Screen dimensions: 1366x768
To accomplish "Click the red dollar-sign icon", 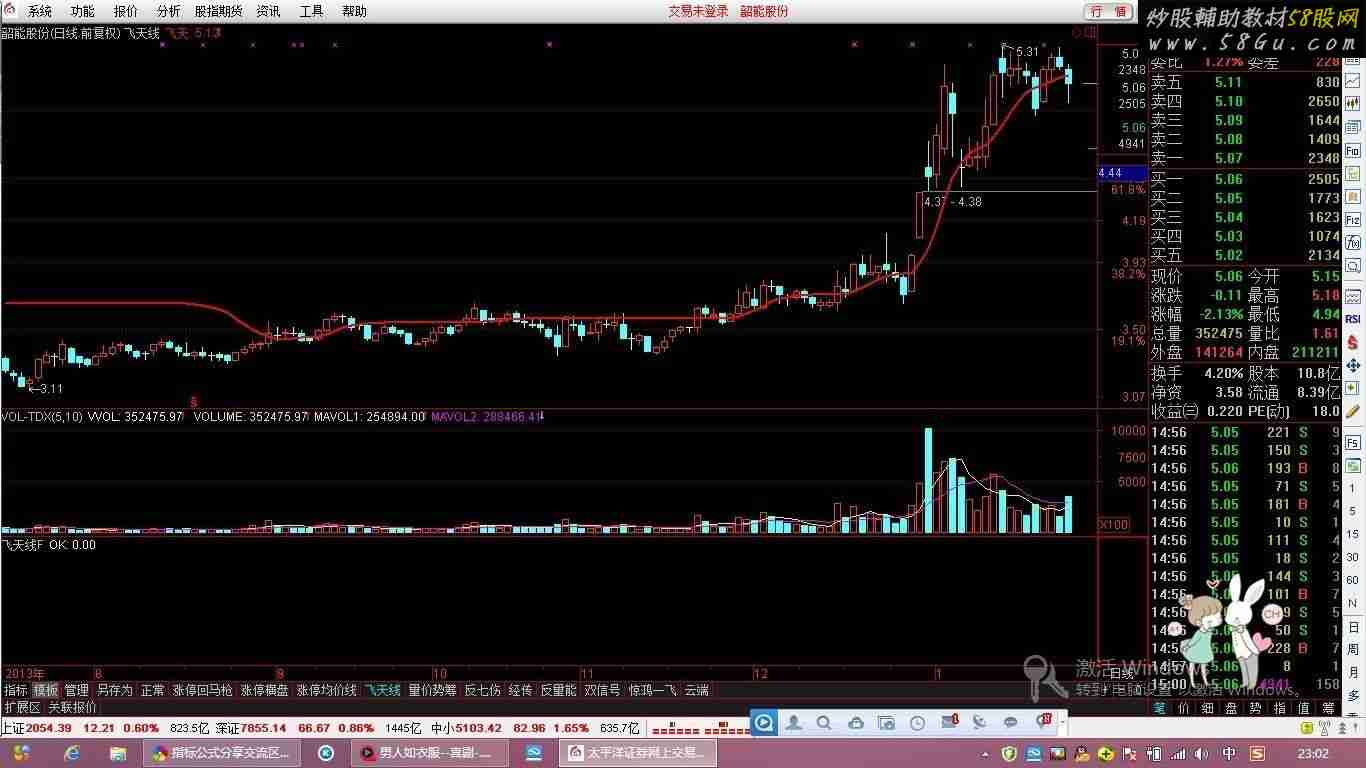I will click(1352, 342).
